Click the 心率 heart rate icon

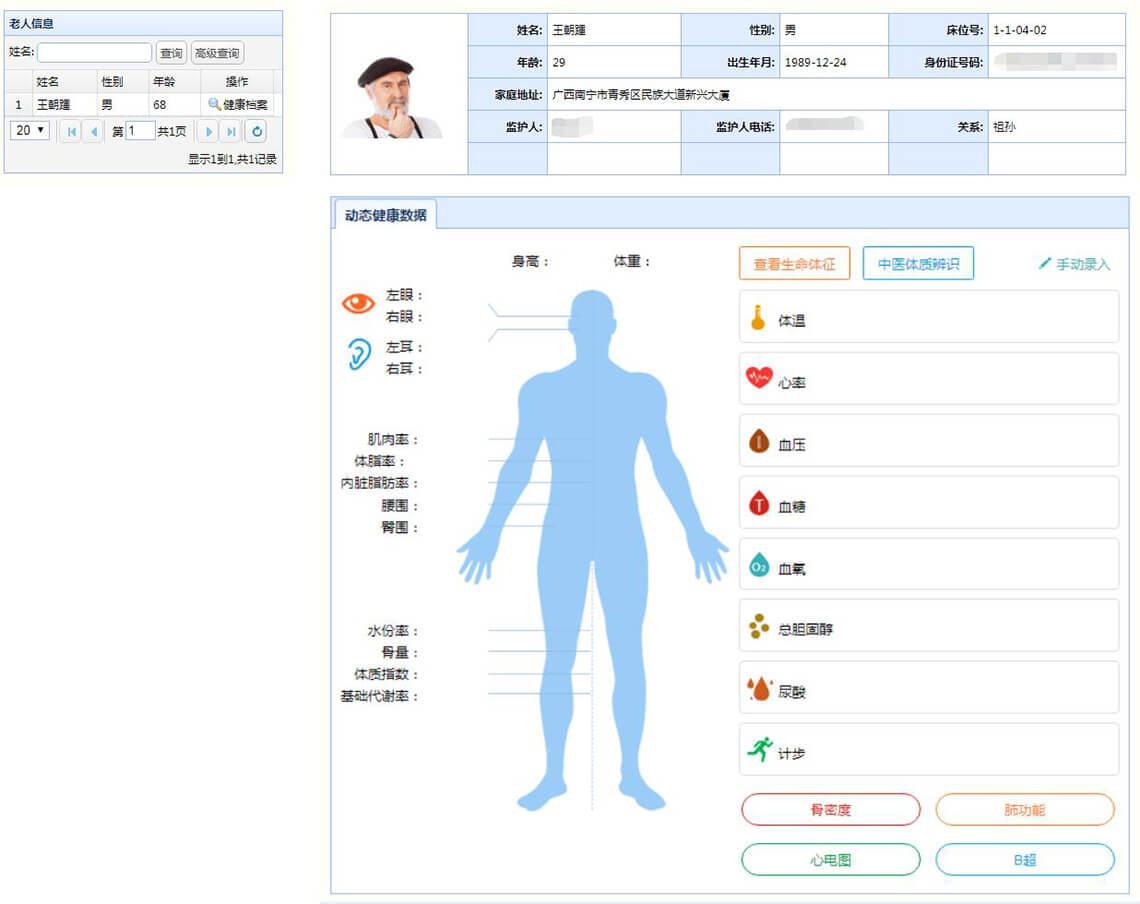point(759,378)
